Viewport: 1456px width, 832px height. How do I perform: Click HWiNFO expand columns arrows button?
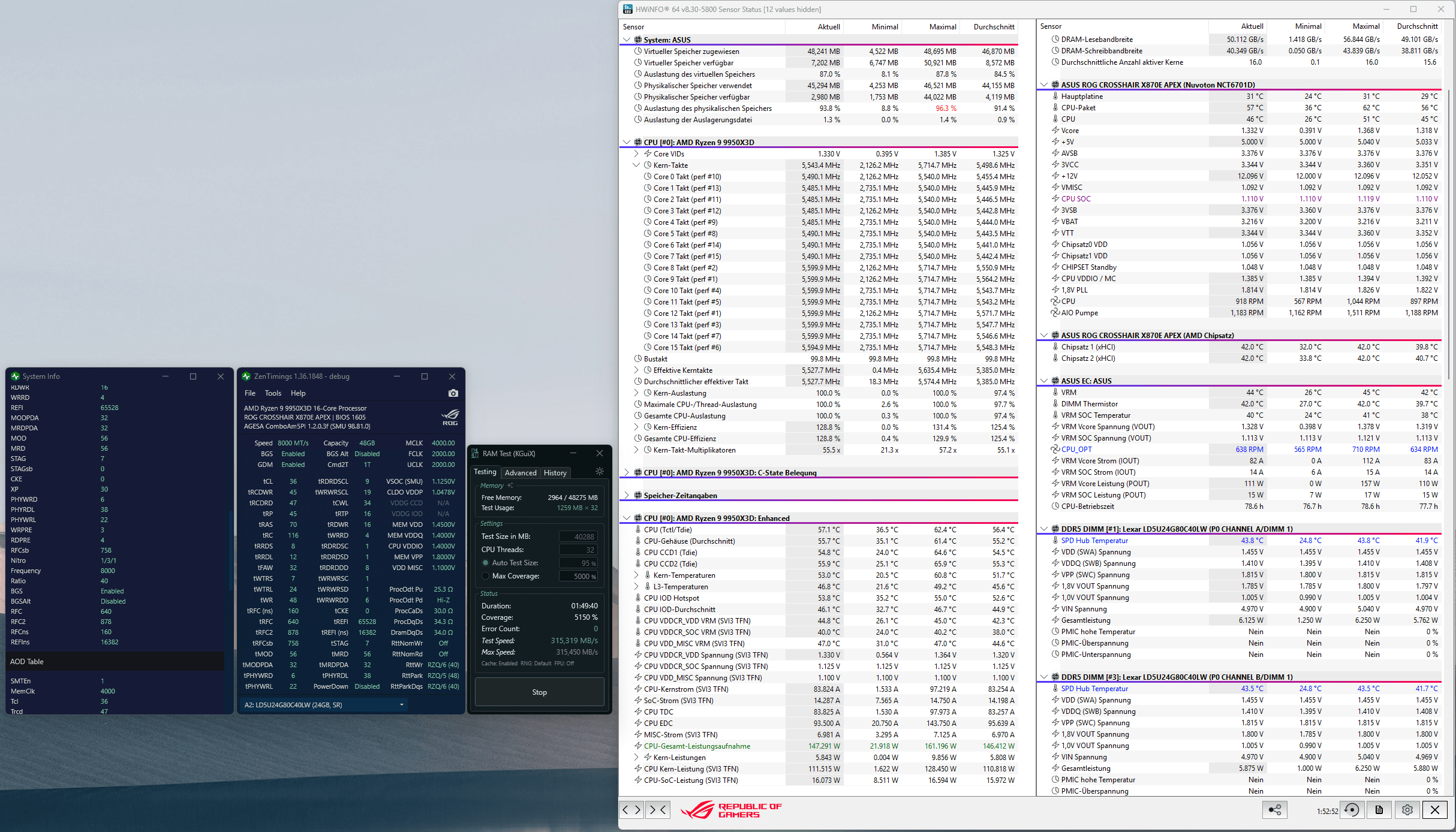pyautogui.click(x=631, y=810)
